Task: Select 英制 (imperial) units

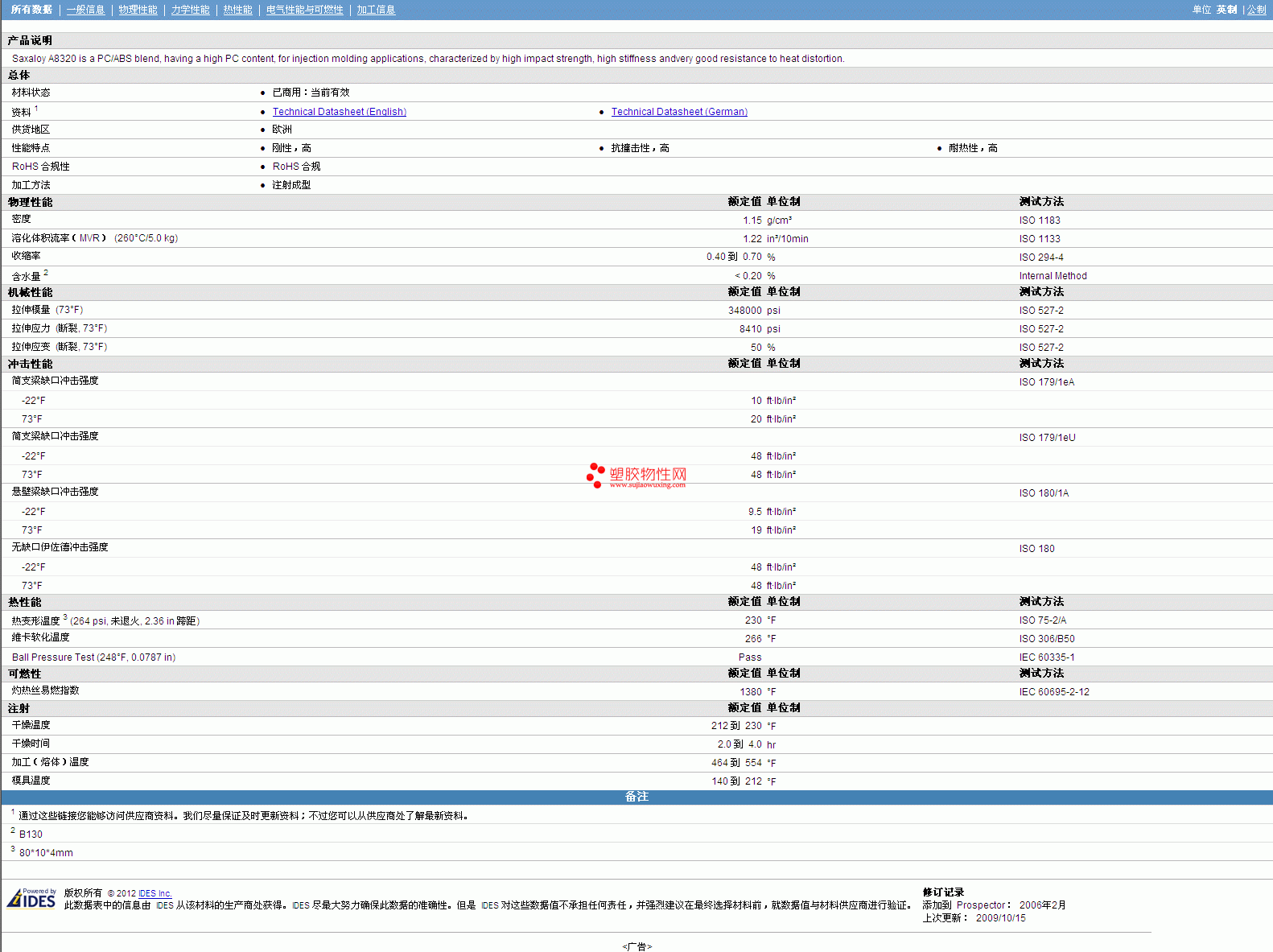Action: (1226, 10)
